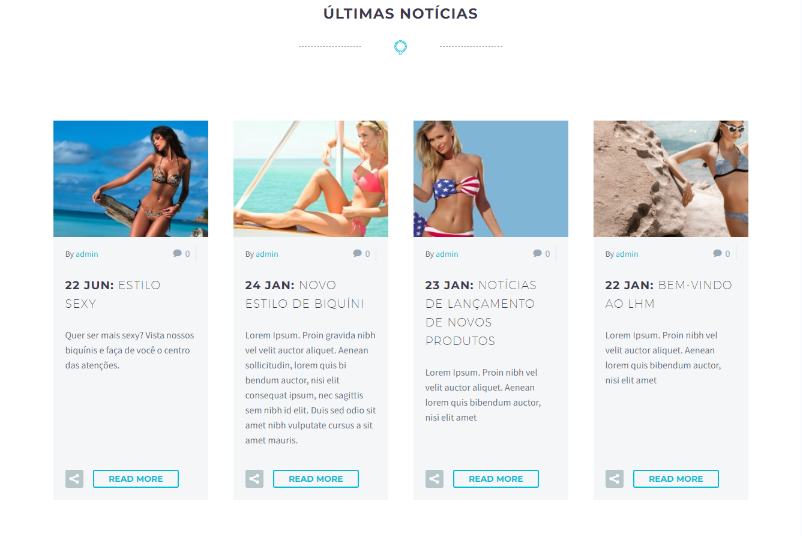This screenshot has width=802, height=536.
Task: Click share icon on Notícias de Lançamento post
Action: point(434,479)
